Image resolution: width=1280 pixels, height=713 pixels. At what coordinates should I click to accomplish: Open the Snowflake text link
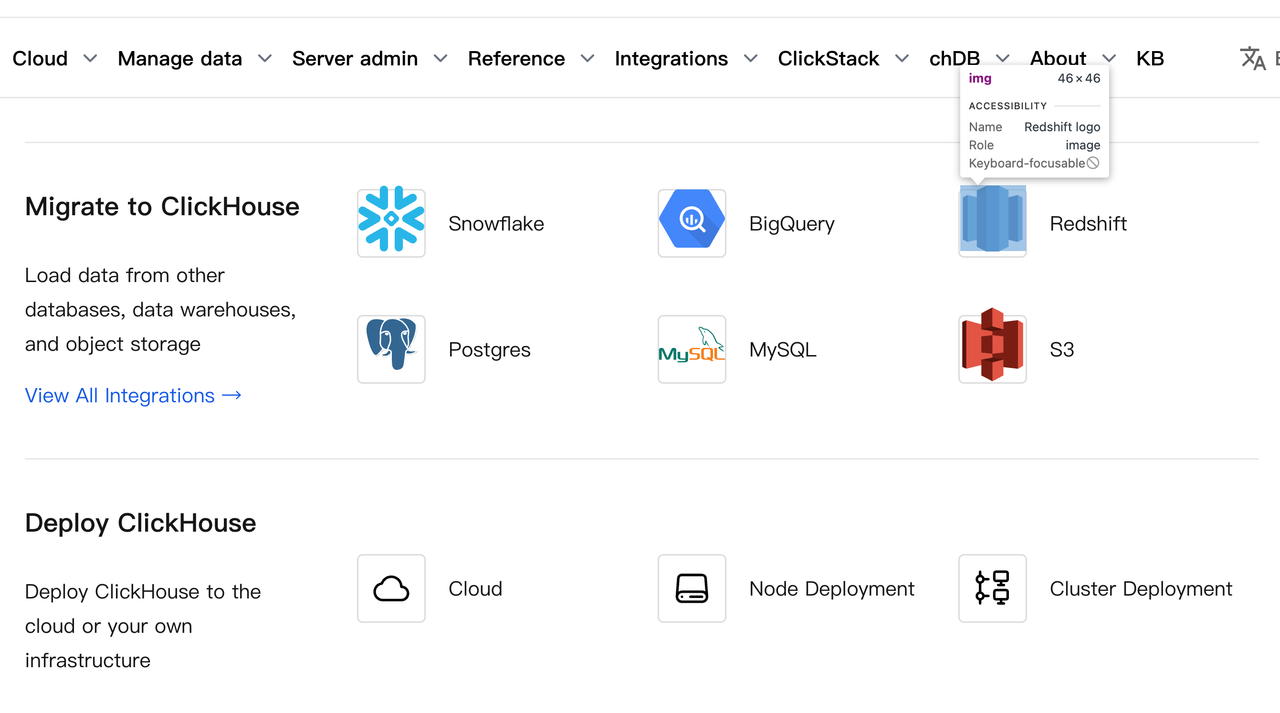[x=496, y=224]
